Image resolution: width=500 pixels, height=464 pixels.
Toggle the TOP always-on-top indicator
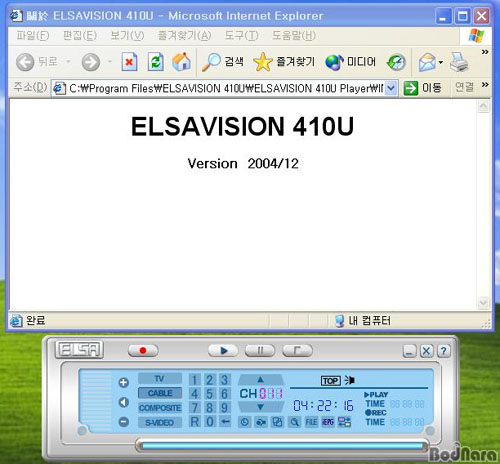[x=331, y=381]
